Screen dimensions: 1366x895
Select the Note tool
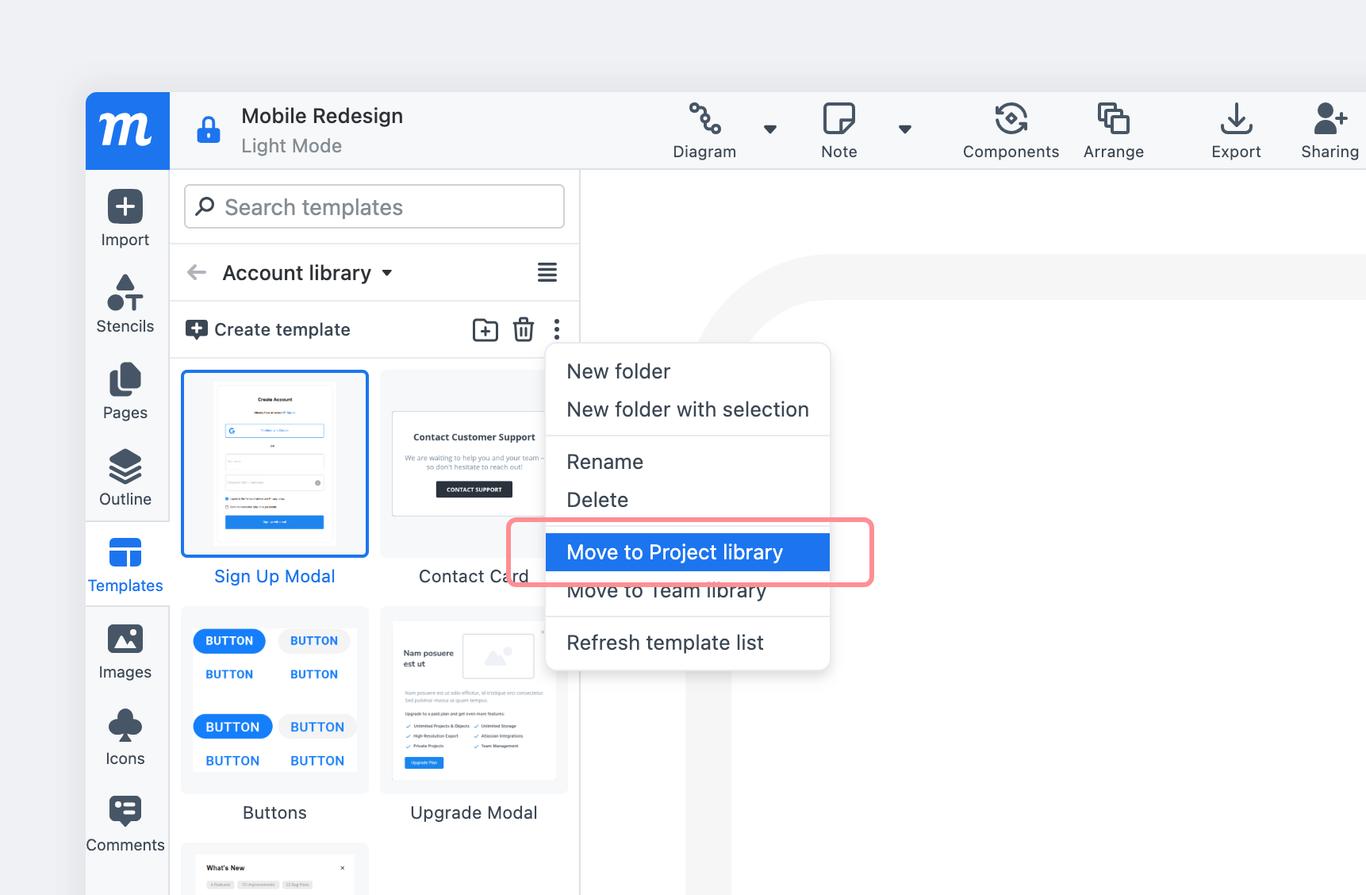(839, 131)
